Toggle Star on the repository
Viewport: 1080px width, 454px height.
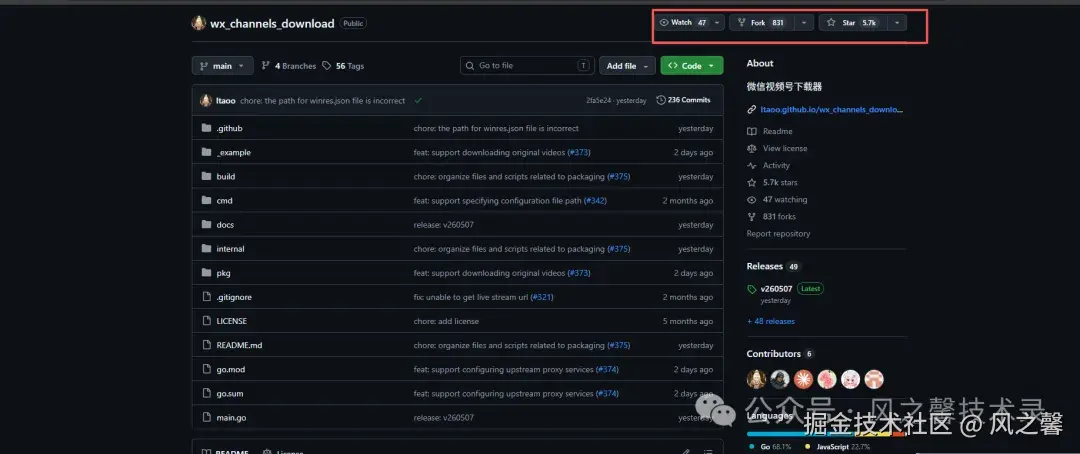pos(852,23)
